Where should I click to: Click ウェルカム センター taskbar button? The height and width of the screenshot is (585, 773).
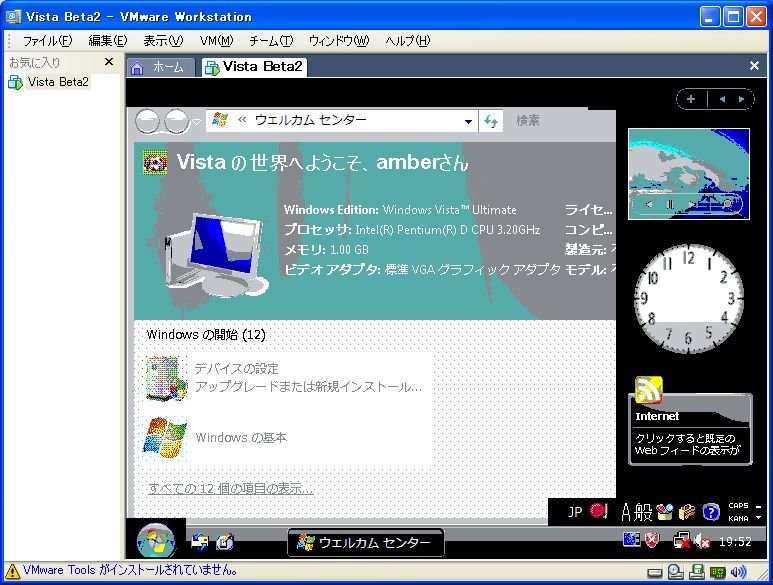click(x=365, y=543)
